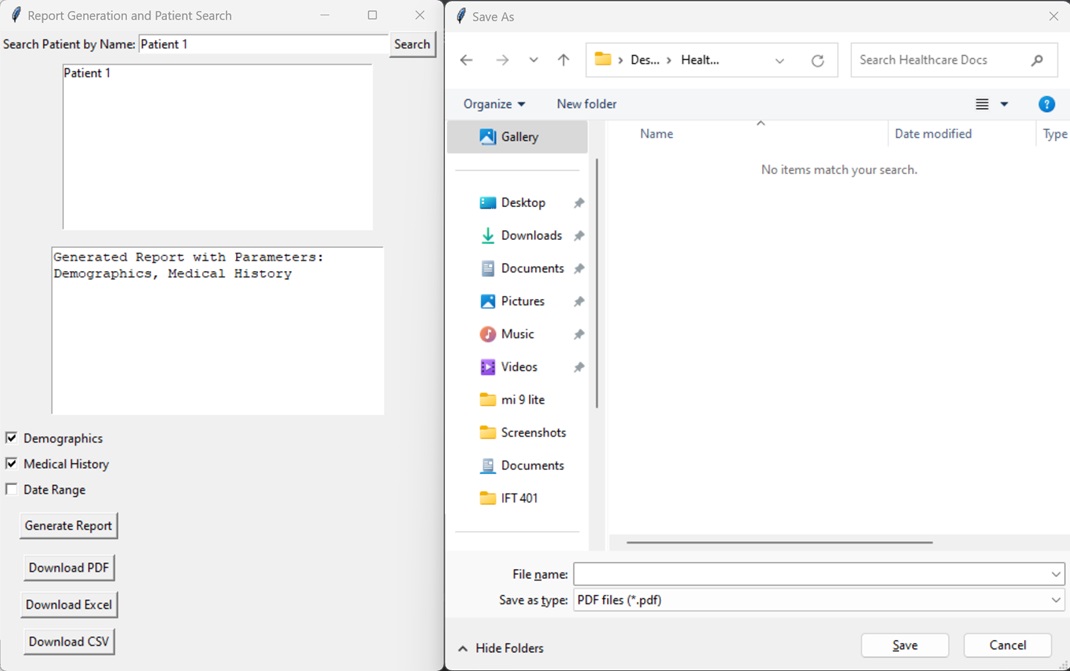The width and height of the screenshot is (1070, 671).
Task: Click the folder icon in address bar
Action: tap(603, 59)
